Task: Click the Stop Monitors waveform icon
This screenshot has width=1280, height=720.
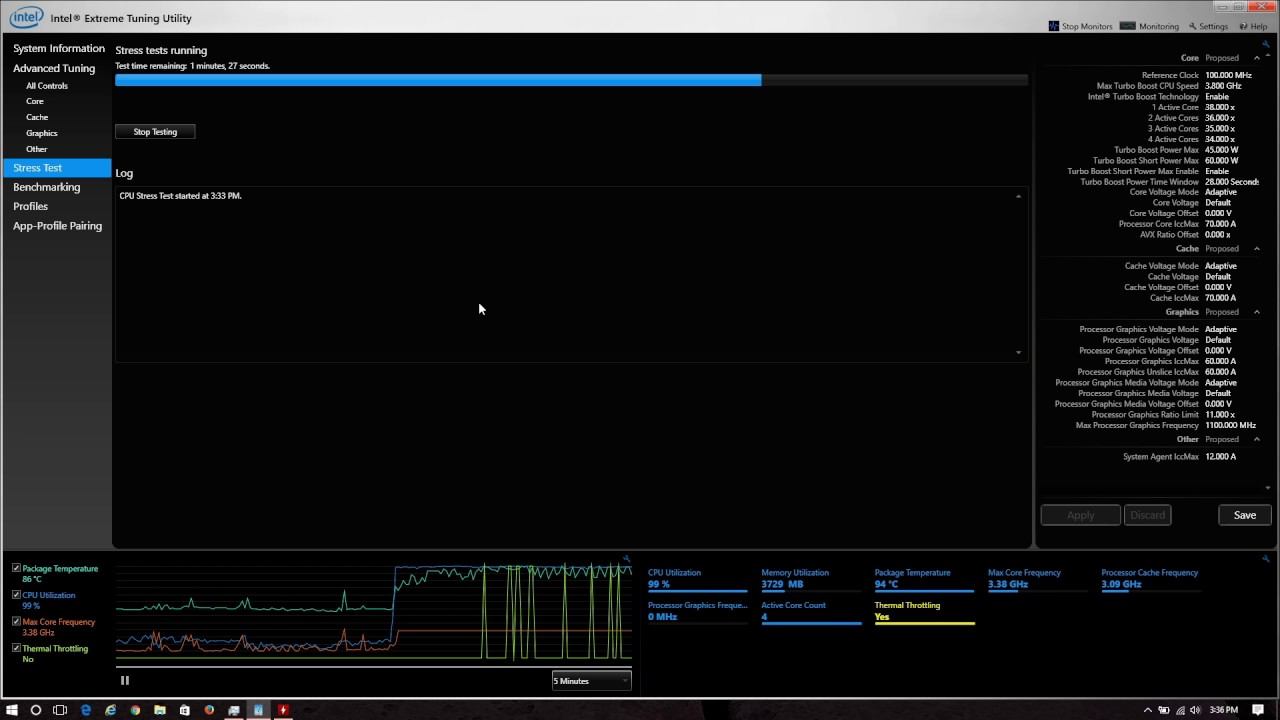Action: pos(1053,26)
